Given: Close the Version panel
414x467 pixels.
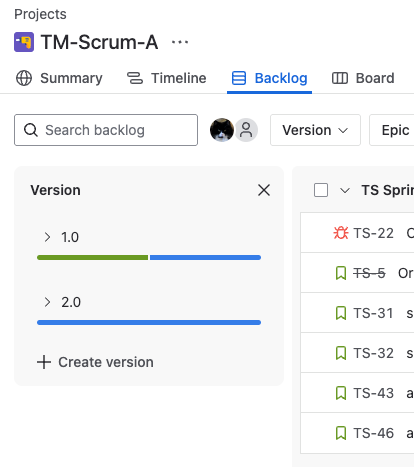Looking at the screenshot, I should coord(264,190).
